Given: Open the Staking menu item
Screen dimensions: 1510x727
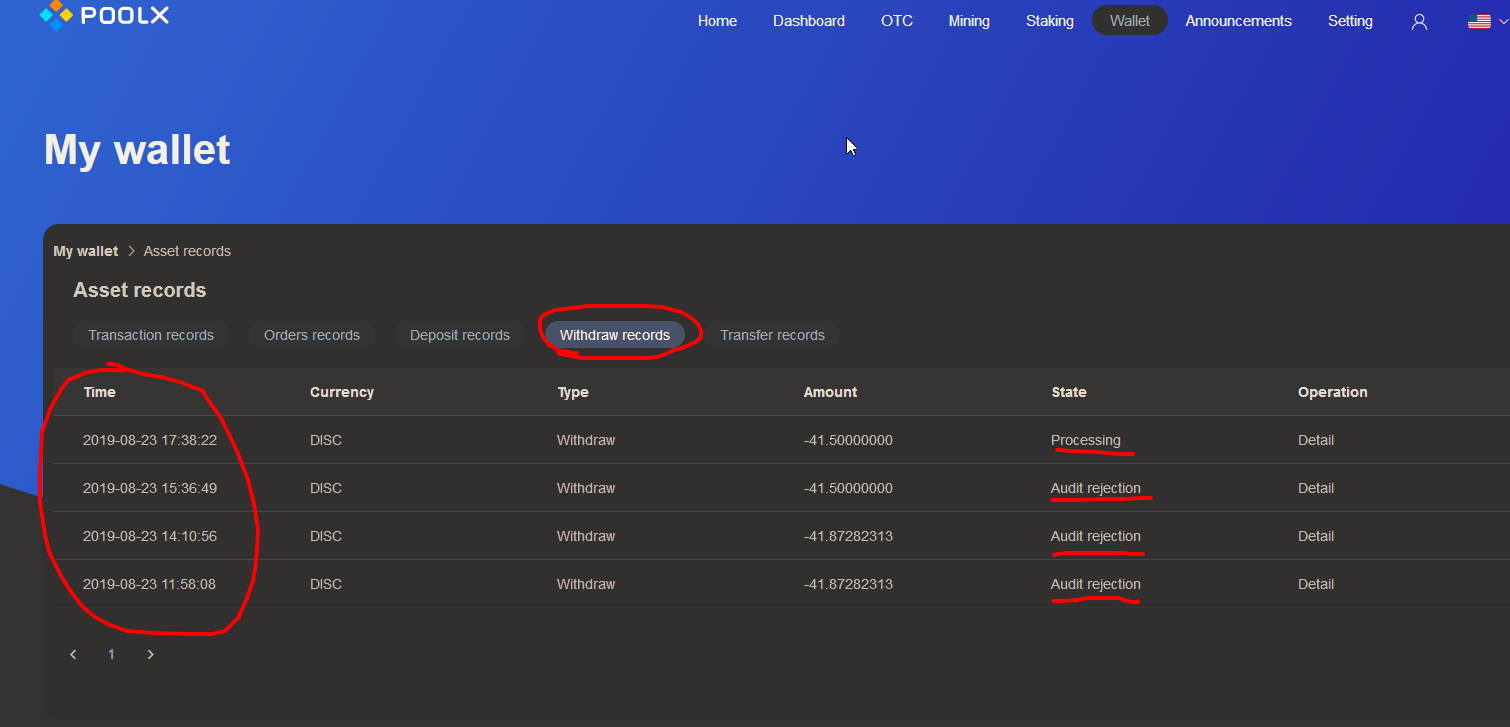Looking at the screenshot, I should 1050,21.
